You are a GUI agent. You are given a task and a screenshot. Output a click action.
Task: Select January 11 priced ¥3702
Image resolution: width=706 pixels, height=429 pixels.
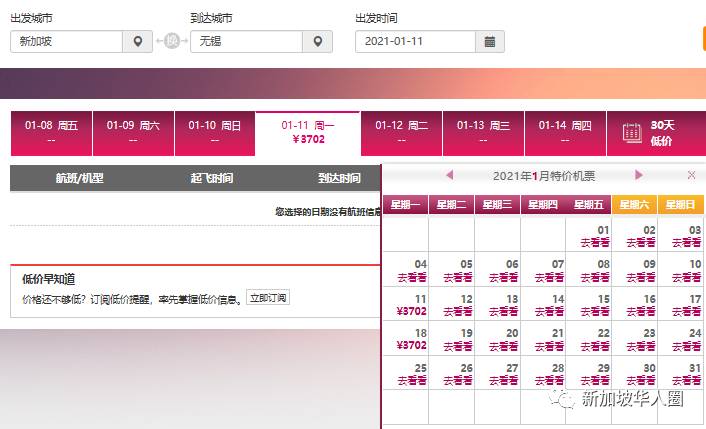pyautogui.click(x=412, y=311)
